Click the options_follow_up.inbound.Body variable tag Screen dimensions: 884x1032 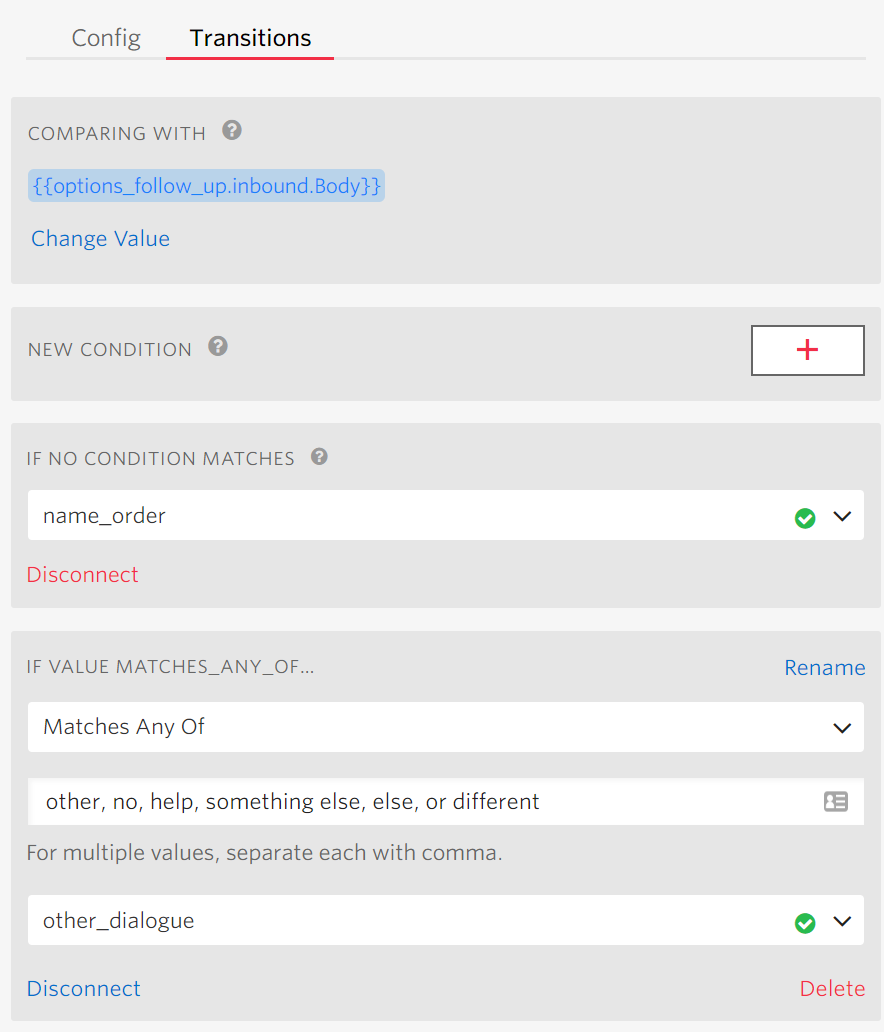[x=206, y=186]
